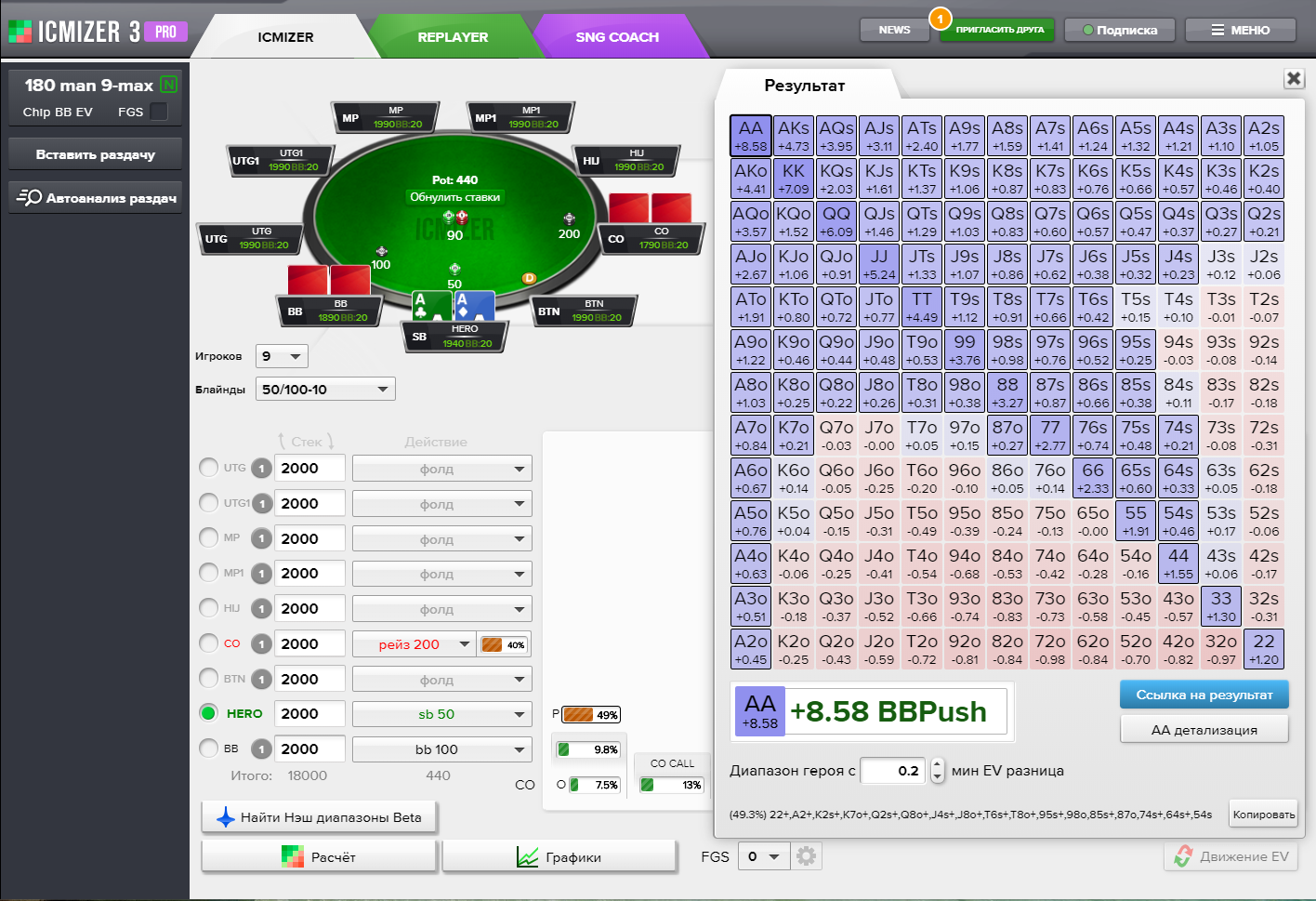Image resolution: width=1316 pixels, height=901 pixels.
Task: Click the CO CALL 13% range indicator
Action: (x=671, y=785)
